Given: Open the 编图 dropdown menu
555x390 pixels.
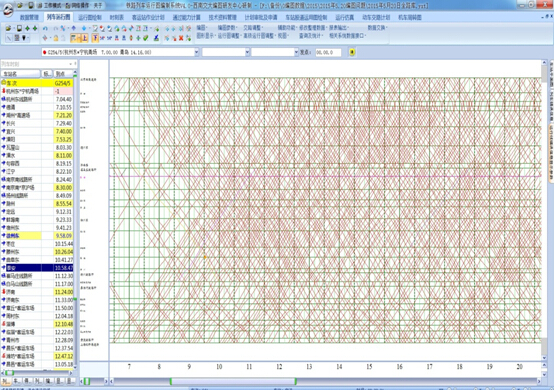Looking at the screenshot, I should coord(202,28).
